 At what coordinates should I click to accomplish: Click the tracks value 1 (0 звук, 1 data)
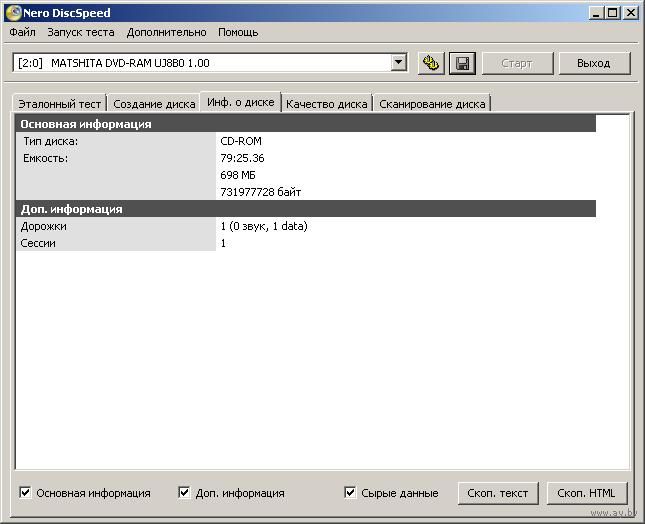click(264, 226)
